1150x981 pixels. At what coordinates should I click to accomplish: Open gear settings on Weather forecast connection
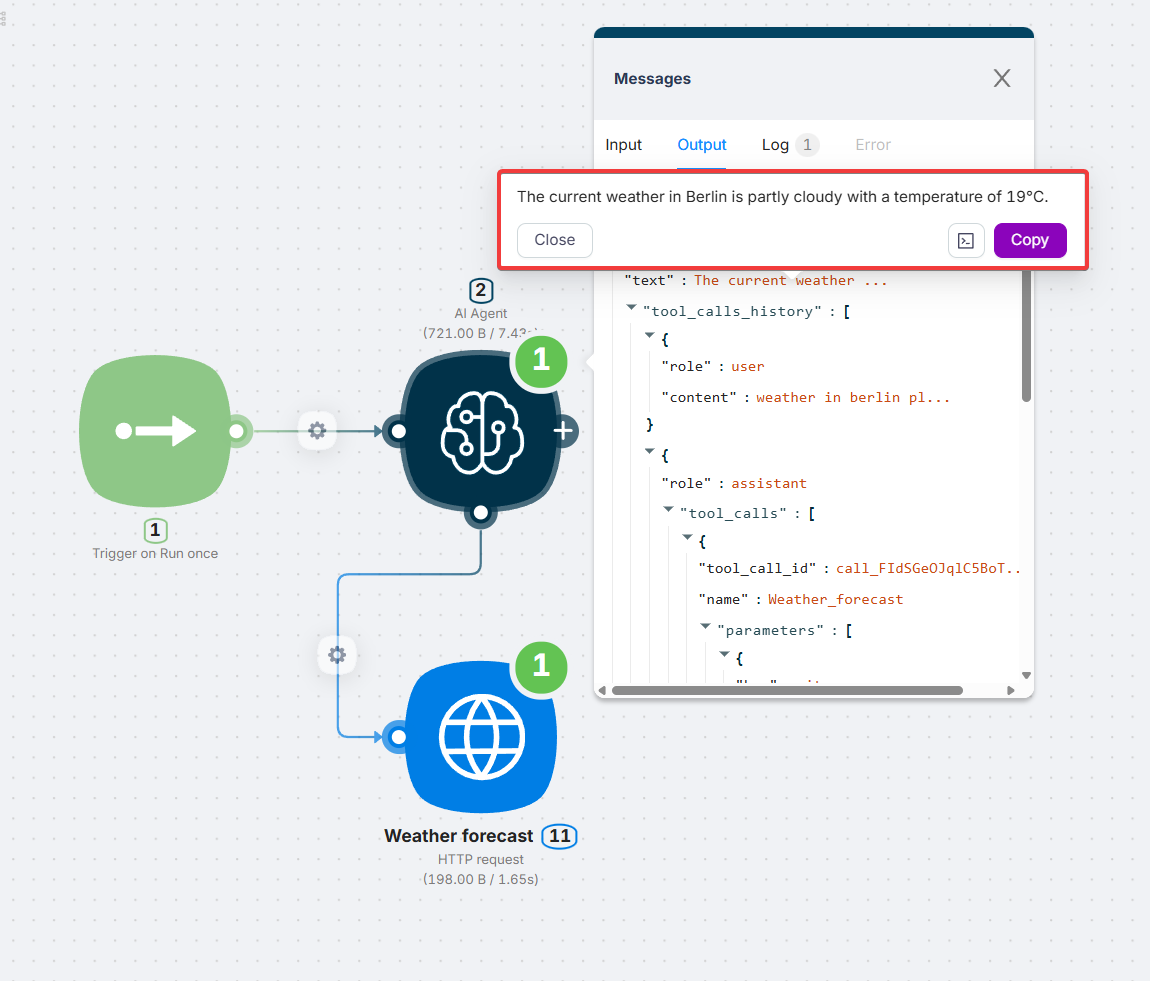[x=337, y=655]
